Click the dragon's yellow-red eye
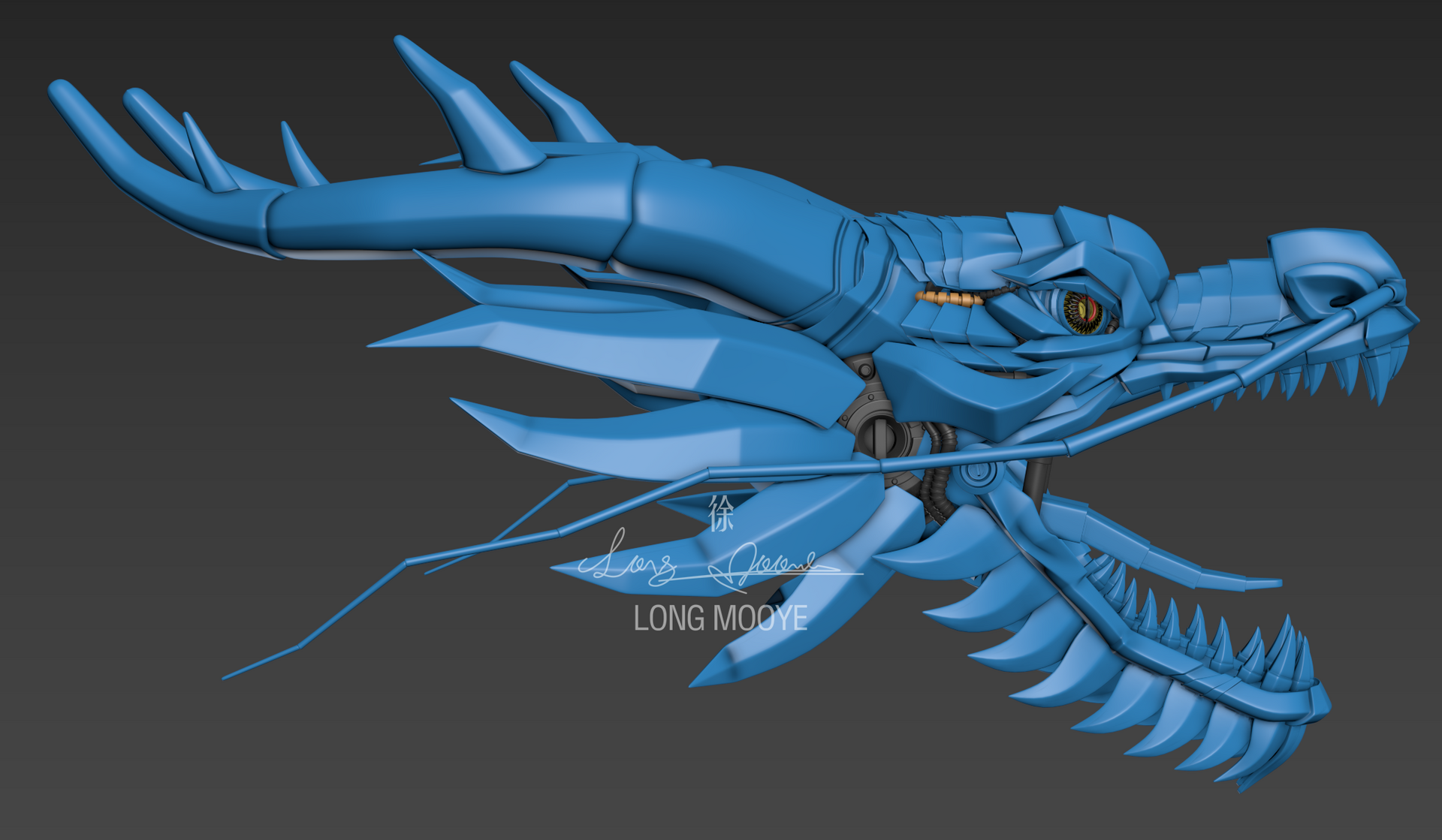1442x840 pixels. pyautogui.click(x=1085, y=312)
